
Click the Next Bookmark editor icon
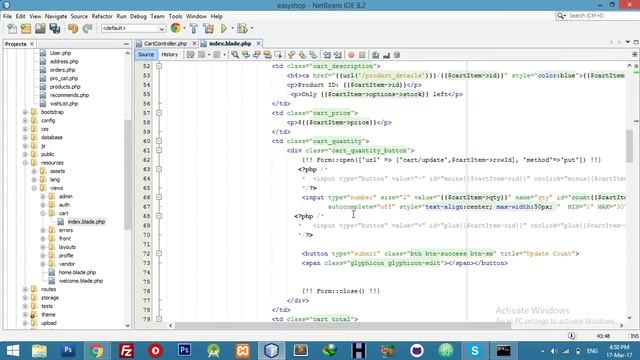[302, 55]
